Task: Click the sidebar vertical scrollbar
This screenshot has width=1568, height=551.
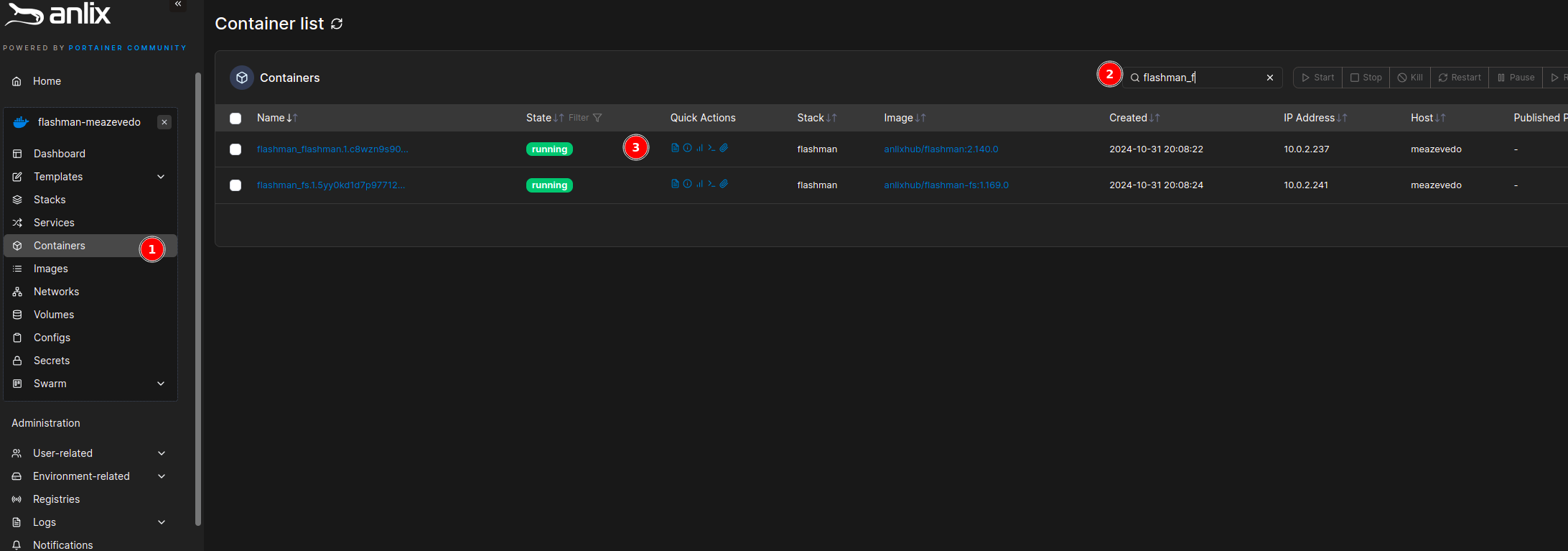Action: 198,299
